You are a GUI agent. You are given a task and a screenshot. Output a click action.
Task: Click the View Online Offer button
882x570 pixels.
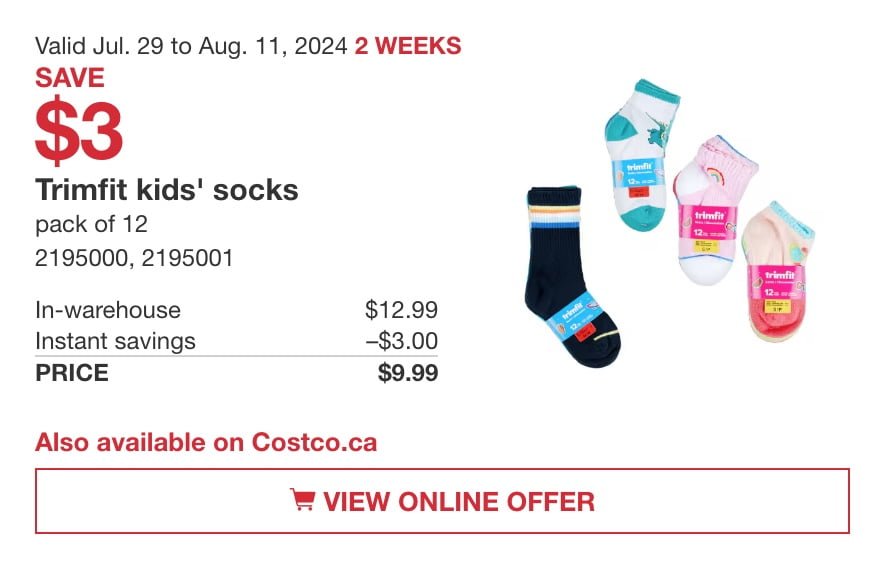click(442, 501)
